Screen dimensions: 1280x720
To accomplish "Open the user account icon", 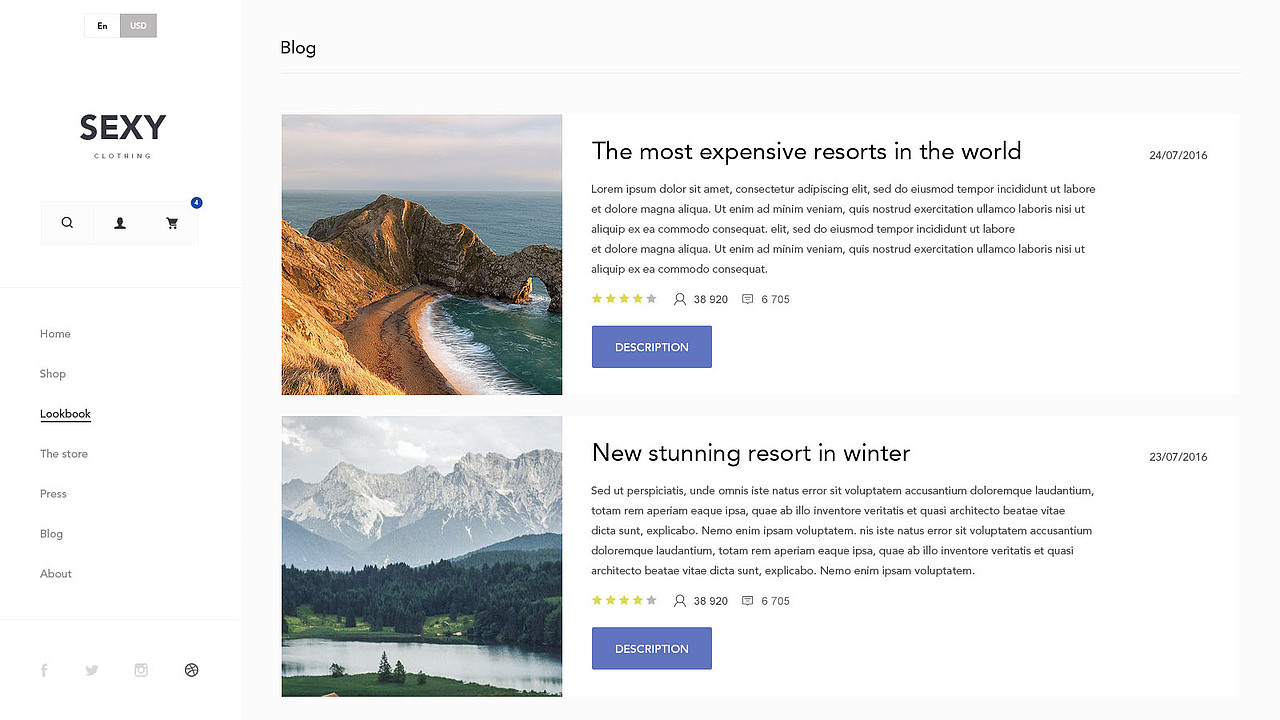I will click(x=120, y=223).
